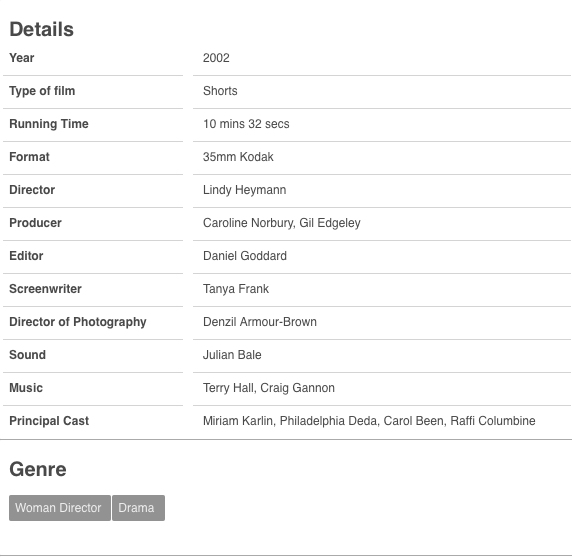This screenshot has height=557, width=572.
Task: Click editor name Daniel Goddard
Action: click(x=245, y=256)
